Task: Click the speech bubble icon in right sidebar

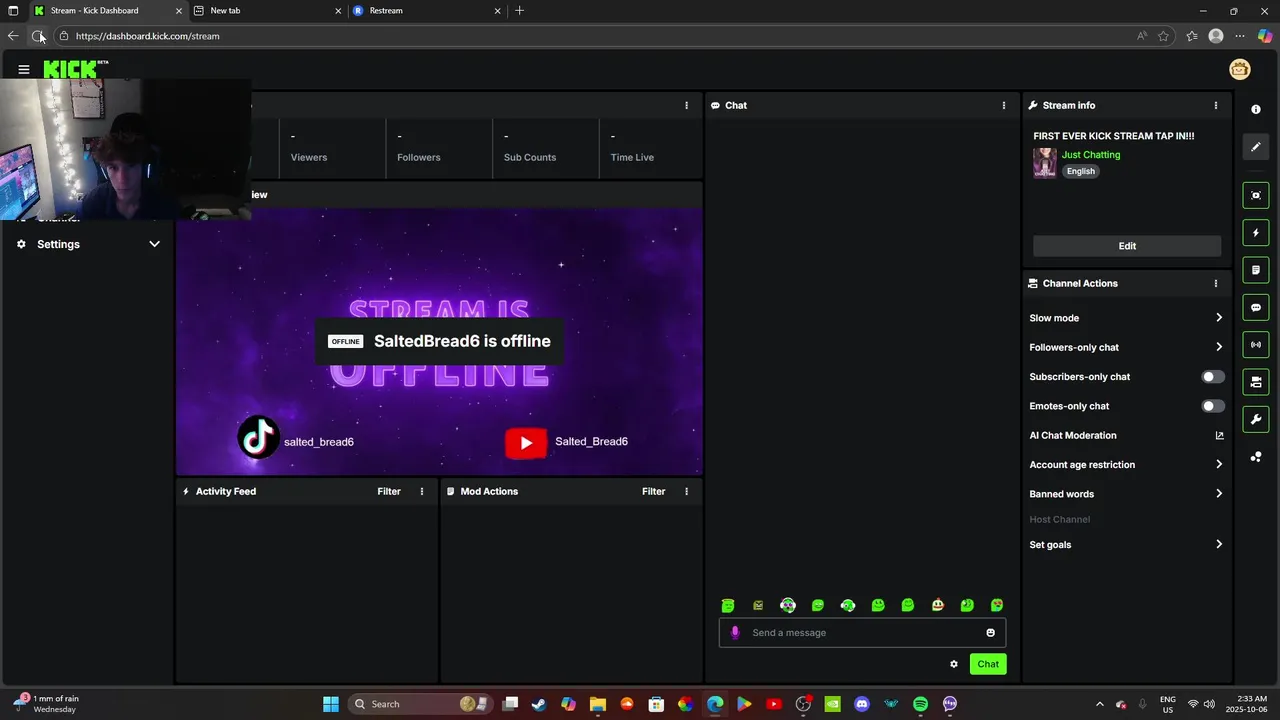Action: [1256, 307]
